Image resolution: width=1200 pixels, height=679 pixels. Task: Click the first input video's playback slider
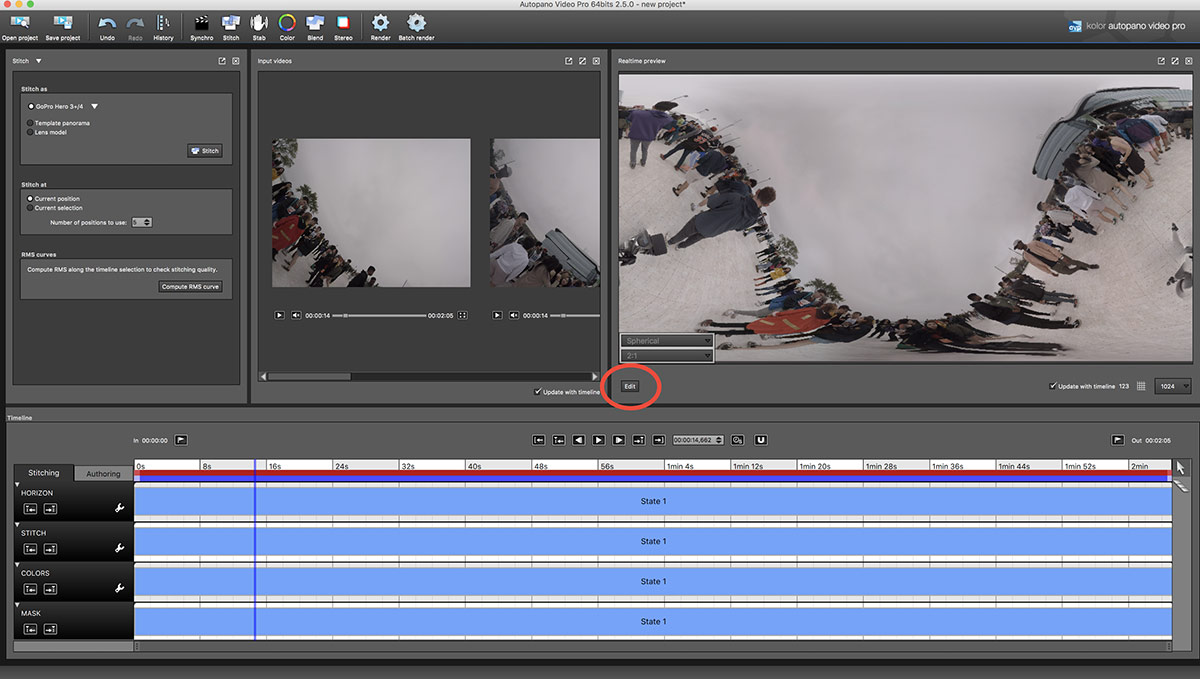pyautogui.click(x=379, y=315)
